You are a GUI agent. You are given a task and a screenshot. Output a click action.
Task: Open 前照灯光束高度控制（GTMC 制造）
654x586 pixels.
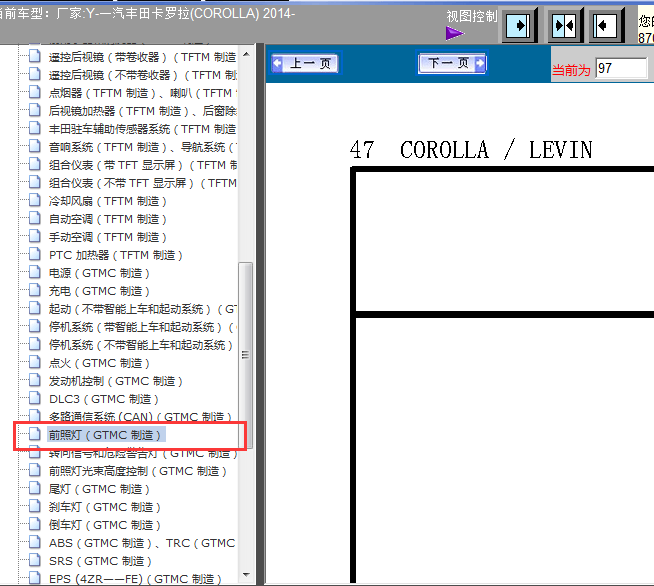pyautogui.click(x=138, y=471)
